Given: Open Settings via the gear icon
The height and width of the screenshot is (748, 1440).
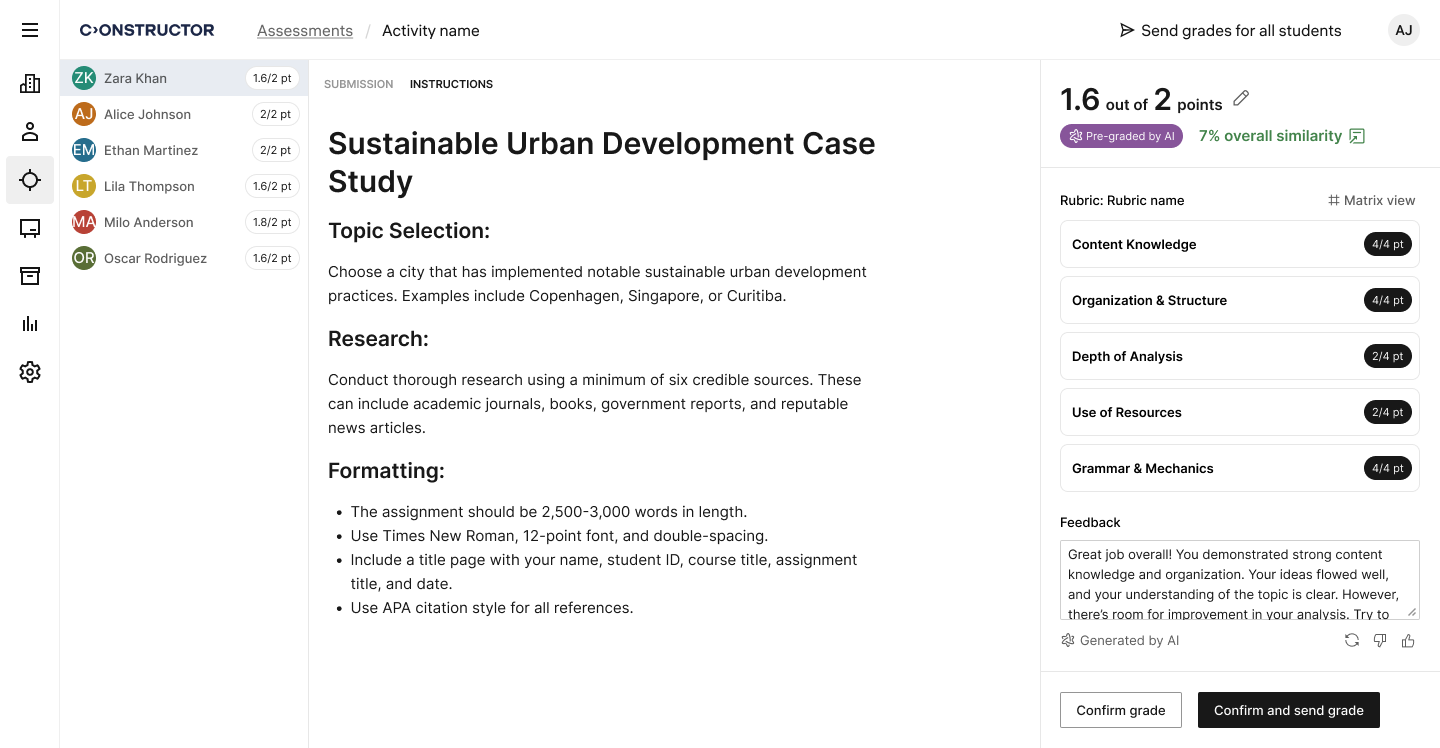Looking at the screenshot, I should 30,372.
